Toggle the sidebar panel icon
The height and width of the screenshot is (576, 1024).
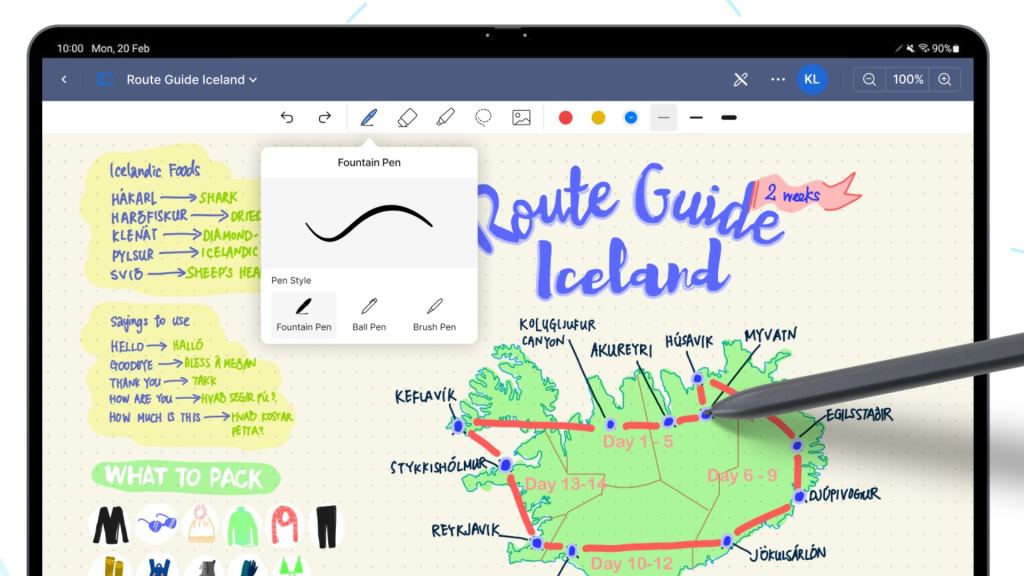(x=105, y=80)
